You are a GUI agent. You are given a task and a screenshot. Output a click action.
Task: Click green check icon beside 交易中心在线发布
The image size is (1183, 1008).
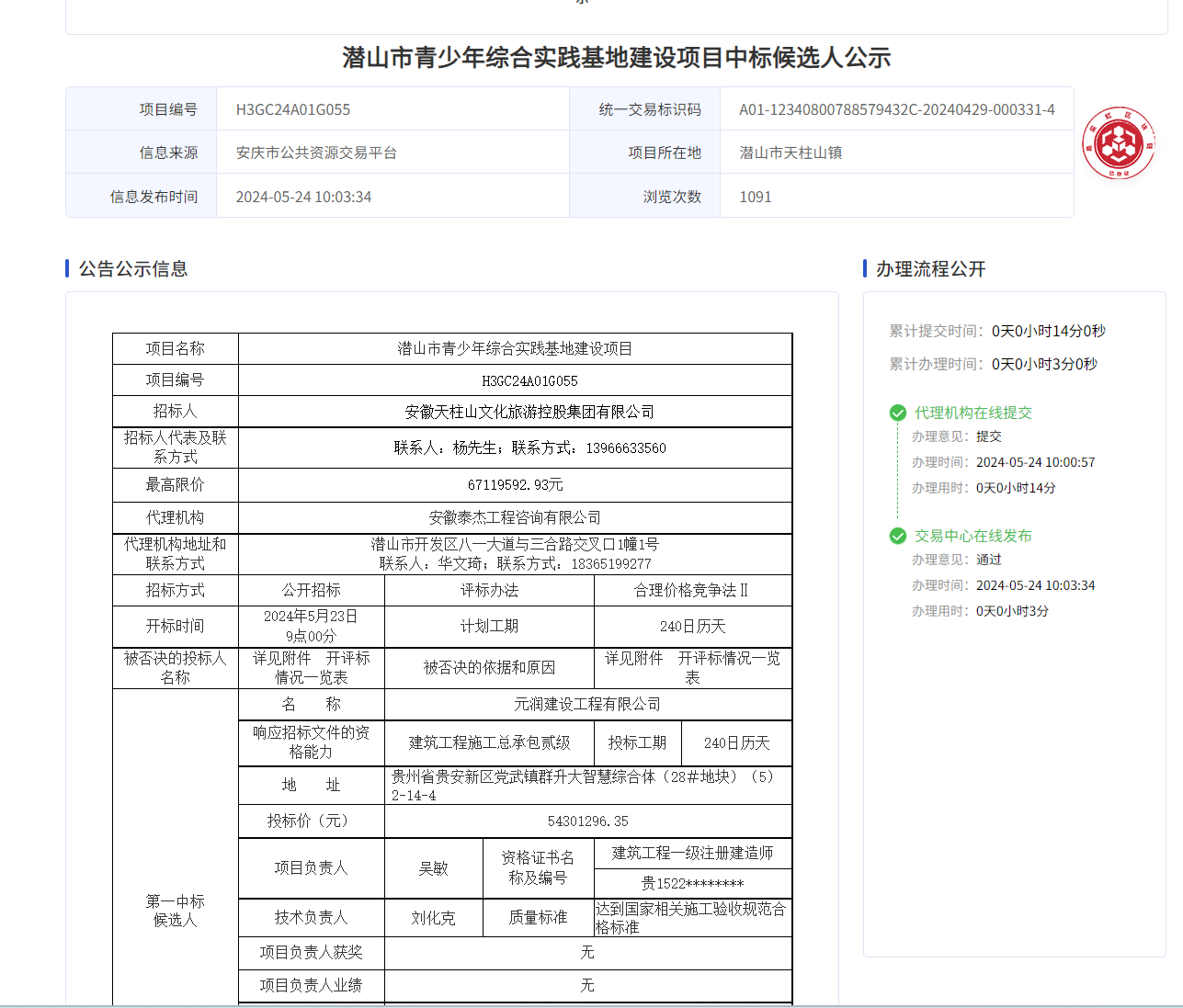tap(898, 536)
